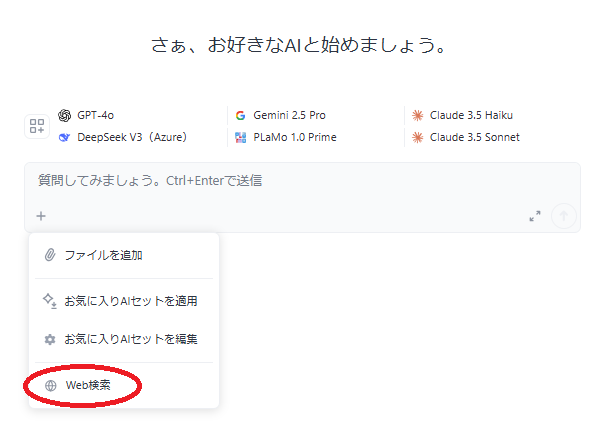Click the Claude icon beside 3.5 Sonnet
This screenshot has width=603, height=445.
click(417, 137)
